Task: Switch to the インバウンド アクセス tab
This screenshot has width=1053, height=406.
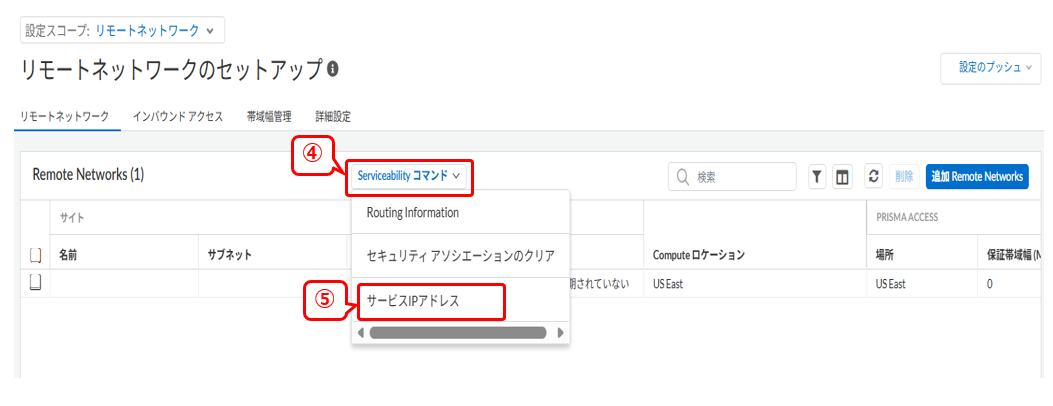Action: tap(177, 117)
